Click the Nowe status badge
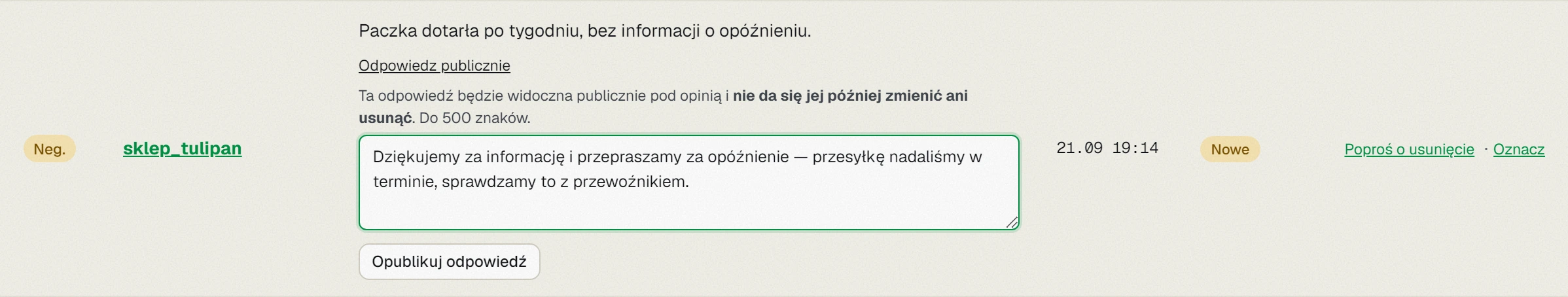This screenshot has width=1568, height=297. point(1230,149)
